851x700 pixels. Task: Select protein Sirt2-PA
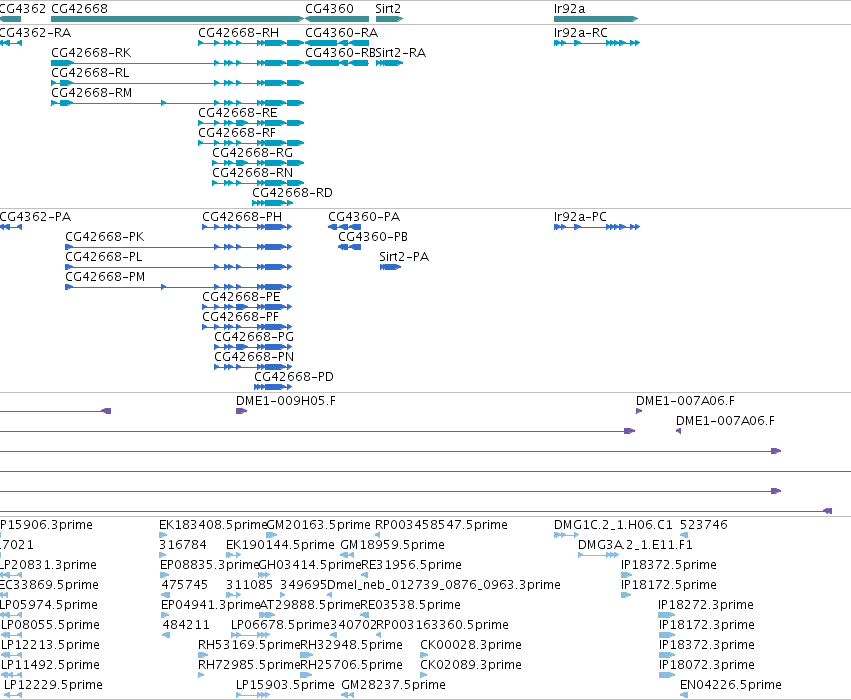pyautogui.click(x=404, y=257)
